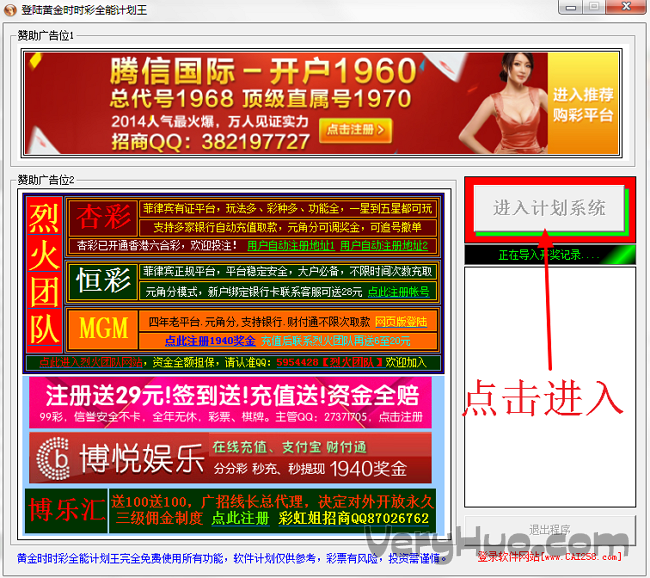Click the 进入计划系统 button
This screenshot has width=650, height=578.
[x=549, y=208]
